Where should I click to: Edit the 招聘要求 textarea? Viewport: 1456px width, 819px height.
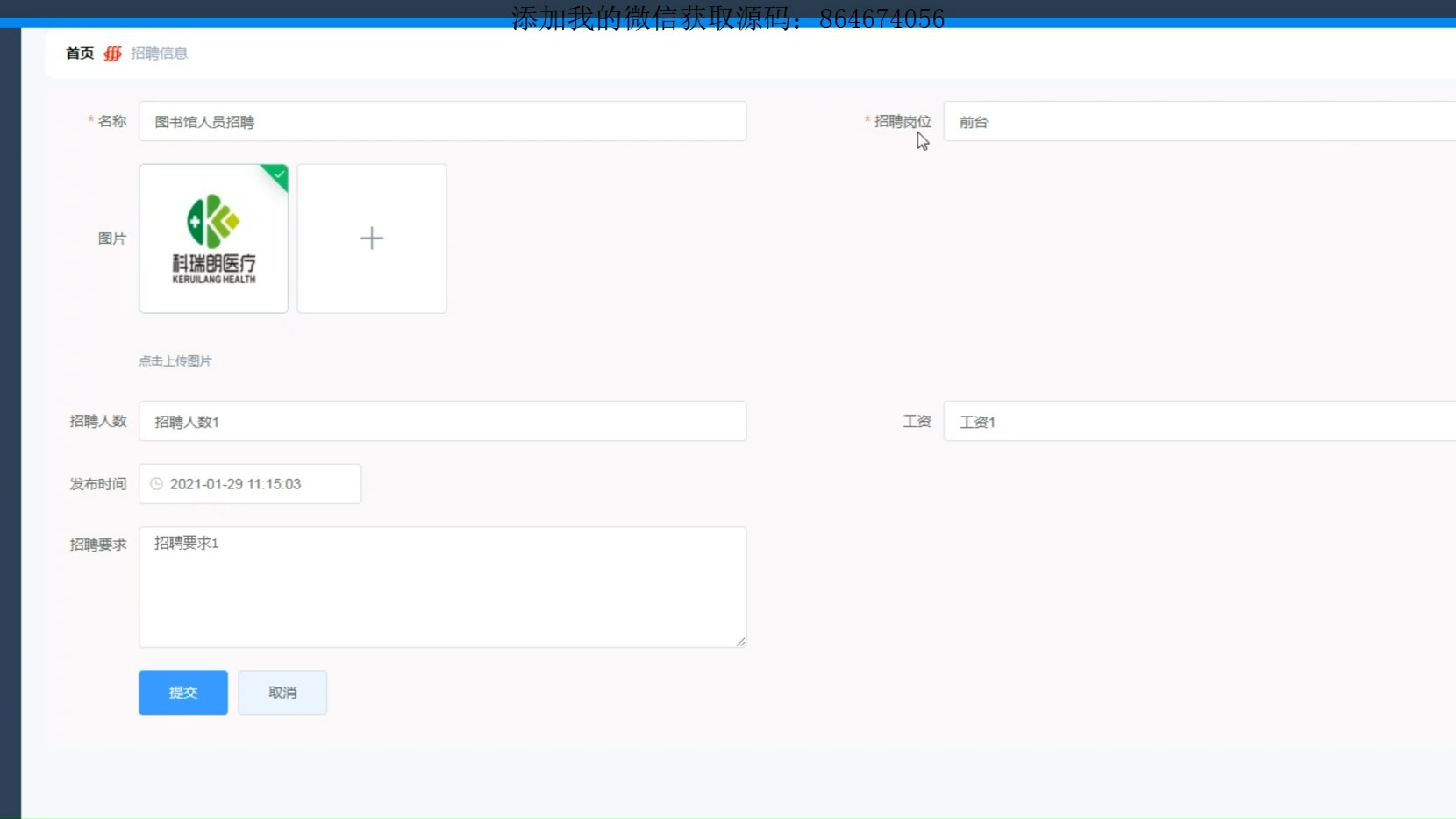[x=443, y=588]
